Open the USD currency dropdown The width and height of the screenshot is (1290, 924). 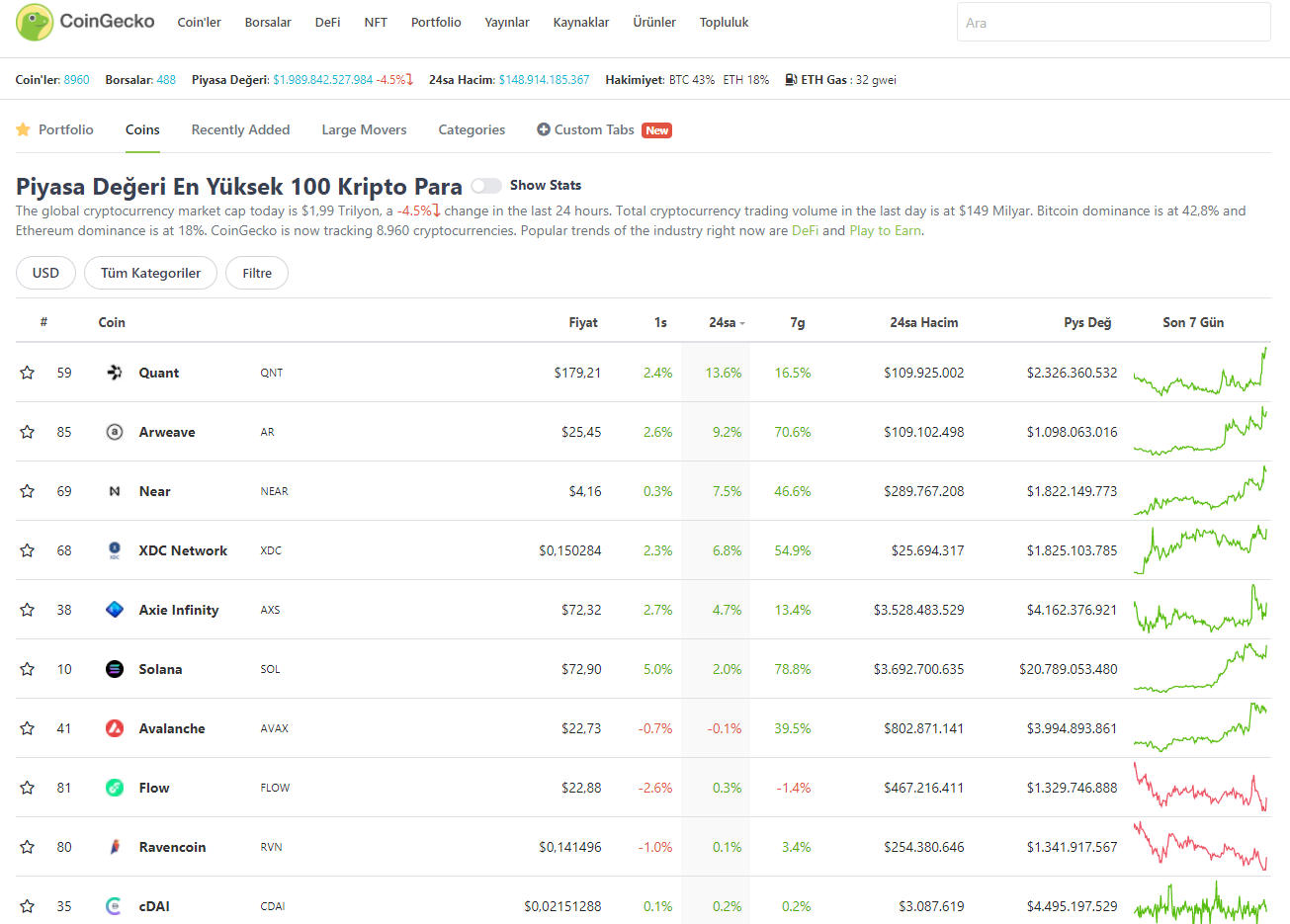pyautogui.click(x=45, y=273)
